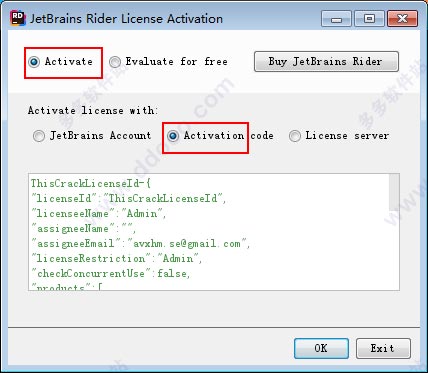Click the "checkConcurrentUse":false line

[111, 274]
